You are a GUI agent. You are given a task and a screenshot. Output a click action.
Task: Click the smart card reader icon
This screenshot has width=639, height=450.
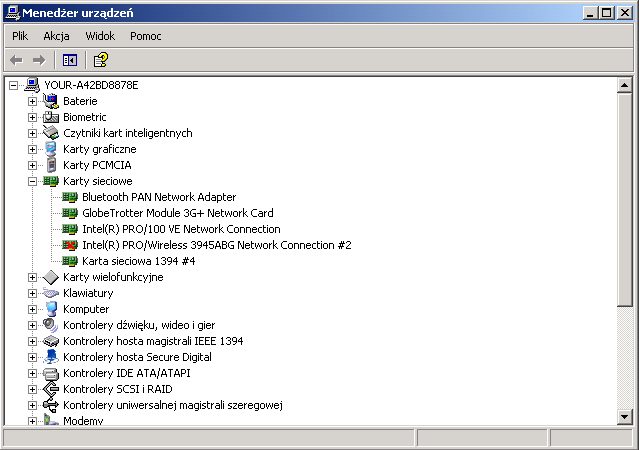pyautogui.click(x=51, y=133)
